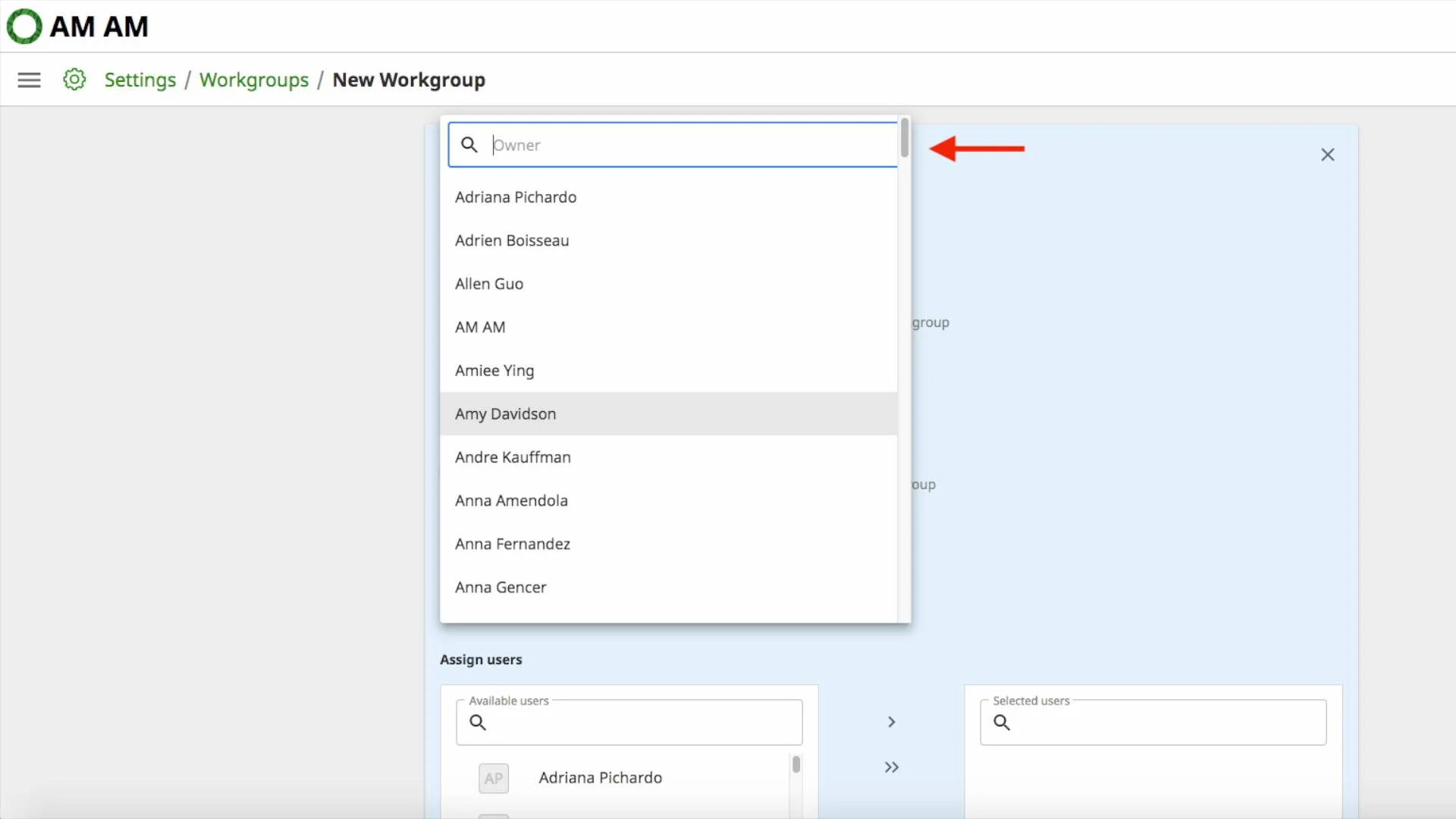Select Amiee Ying as owner
This screenshot has height=819, width=1456.
pos(669,370)
